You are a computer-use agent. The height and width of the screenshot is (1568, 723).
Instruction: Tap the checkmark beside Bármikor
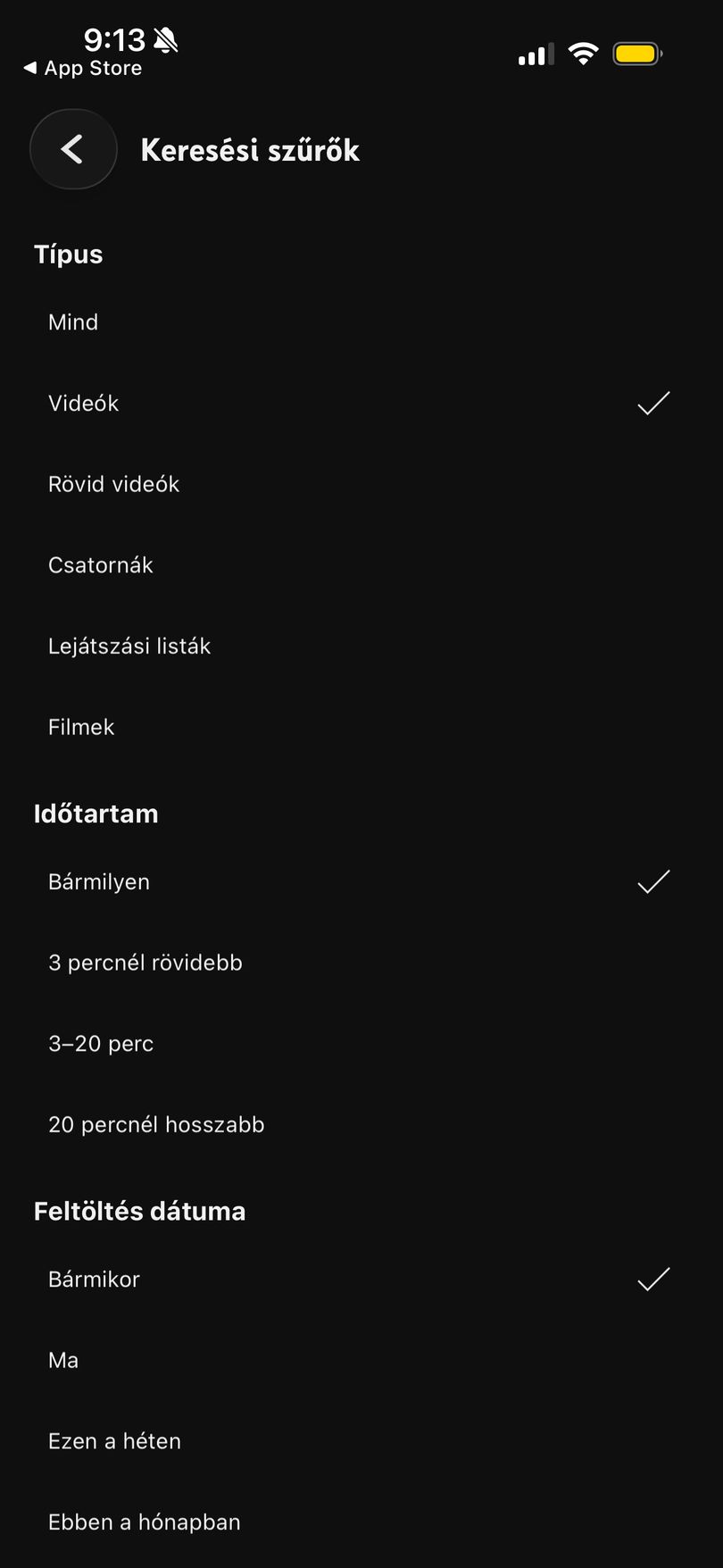(x=653, y=1280)
